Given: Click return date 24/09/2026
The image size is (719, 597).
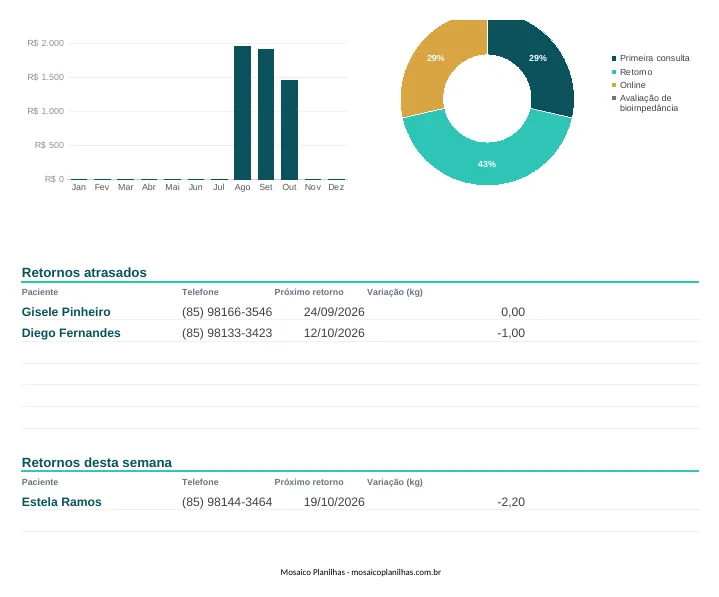Looking at the screenshot, I should click(x=334, y=312).
